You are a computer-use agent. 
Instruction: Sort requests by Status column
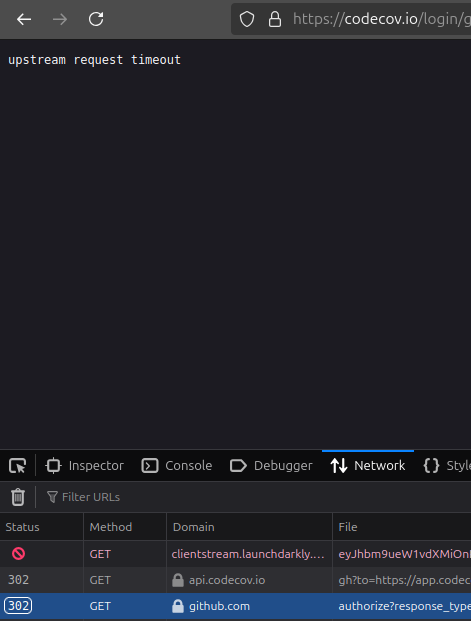coord(42,527)
